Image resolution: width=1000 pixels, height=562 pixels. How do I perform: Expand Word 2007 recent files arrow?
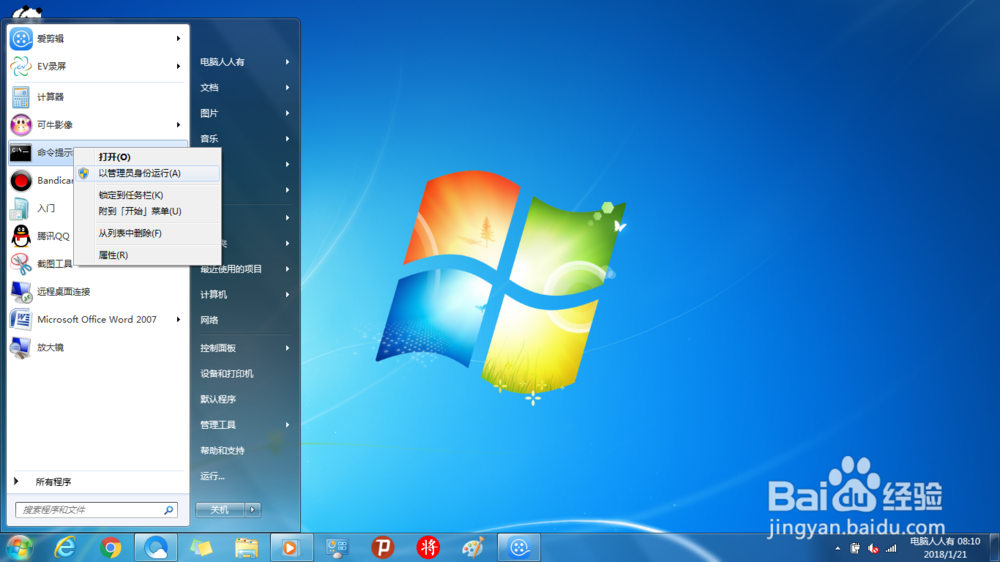click(178, 320)
